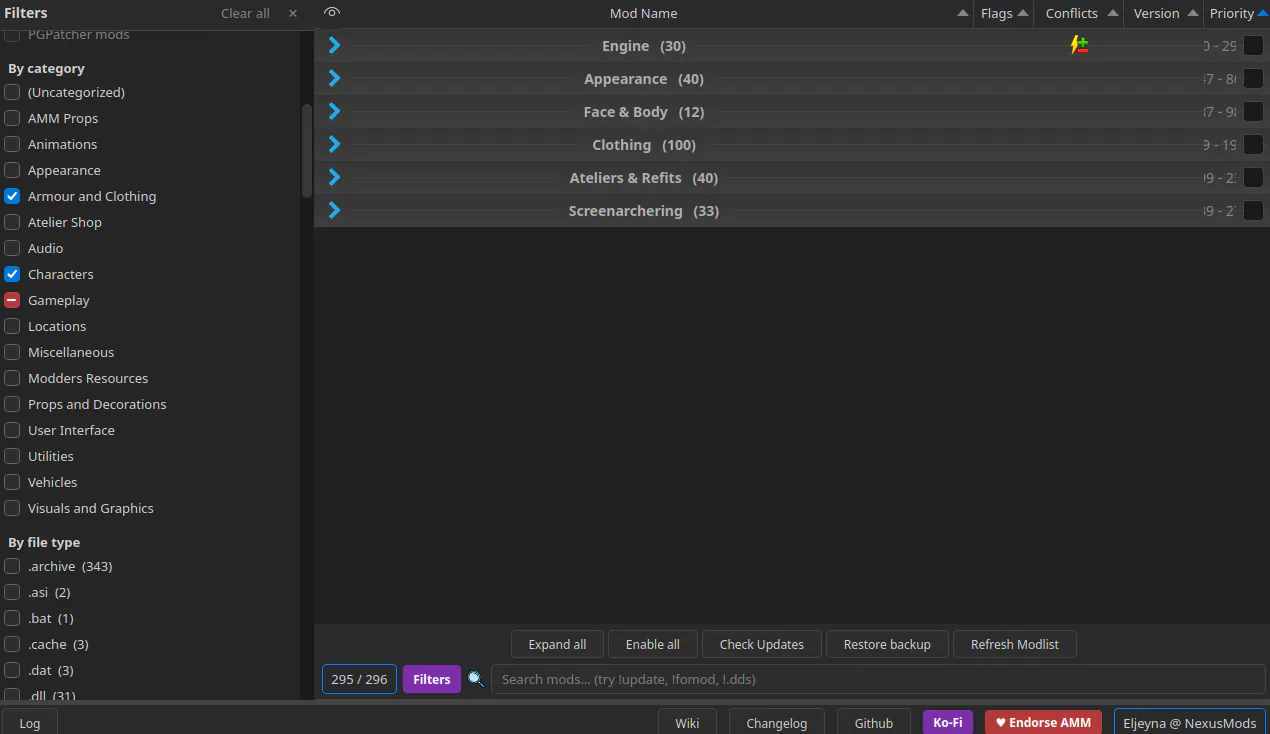Expand the Clothing (100) group
This screenshot has height=734, width=1270.
334,144
